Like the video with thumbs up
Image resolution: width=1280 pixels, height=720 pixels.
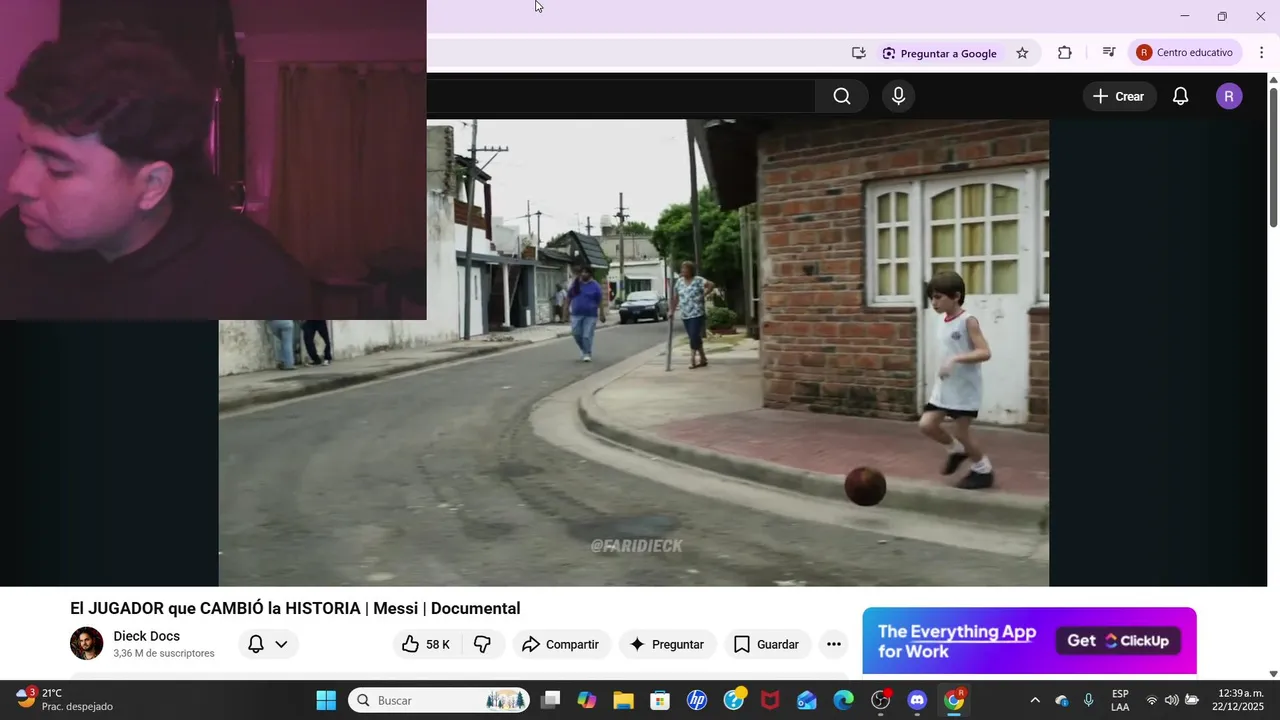coord(427,645)
